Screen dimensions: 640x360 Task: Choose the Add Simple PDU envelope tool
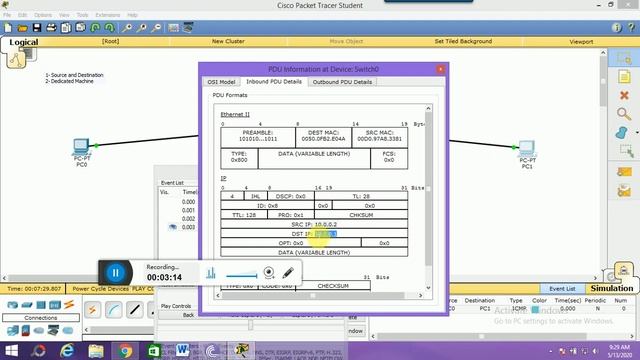pos(624,172)
